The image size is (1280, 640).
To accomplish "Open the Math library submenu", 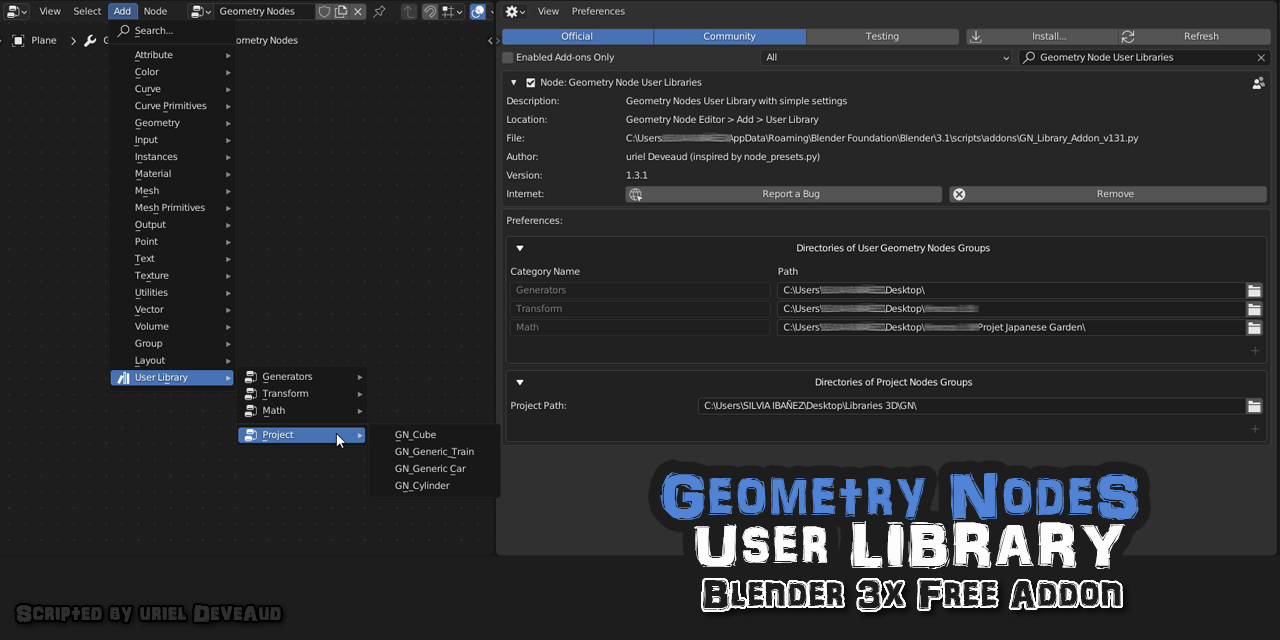I will 301,411.
